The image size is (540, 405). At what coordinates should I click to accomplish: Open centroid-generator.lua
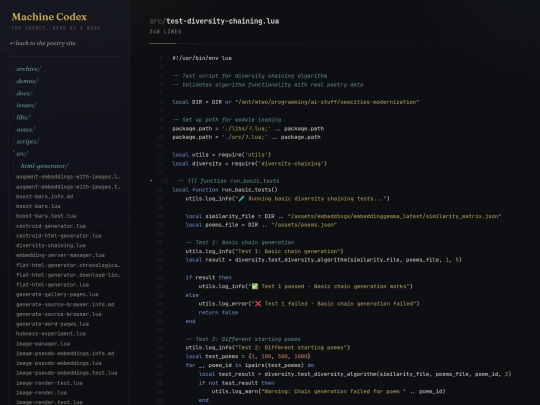[51, 226]
